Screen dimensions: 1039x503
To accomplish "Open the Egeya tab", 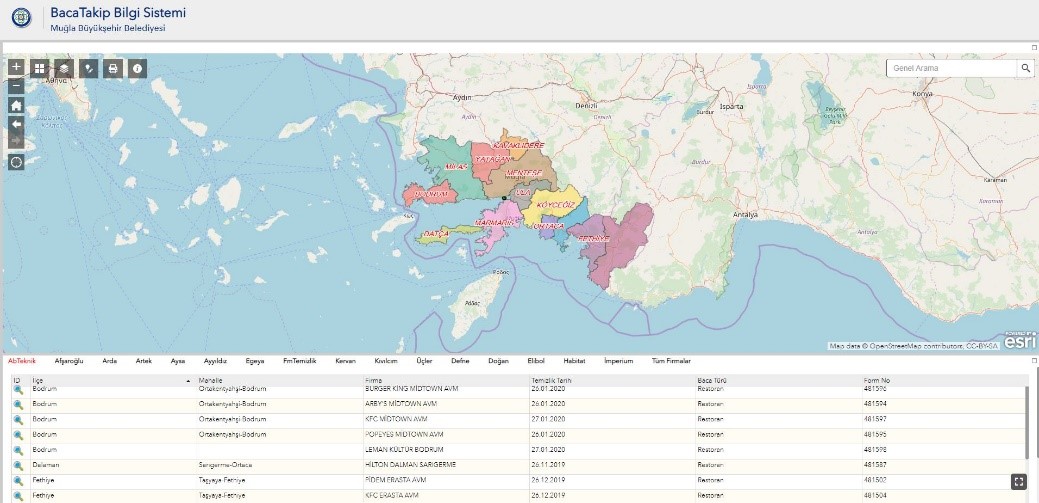I will click(254, 361).
